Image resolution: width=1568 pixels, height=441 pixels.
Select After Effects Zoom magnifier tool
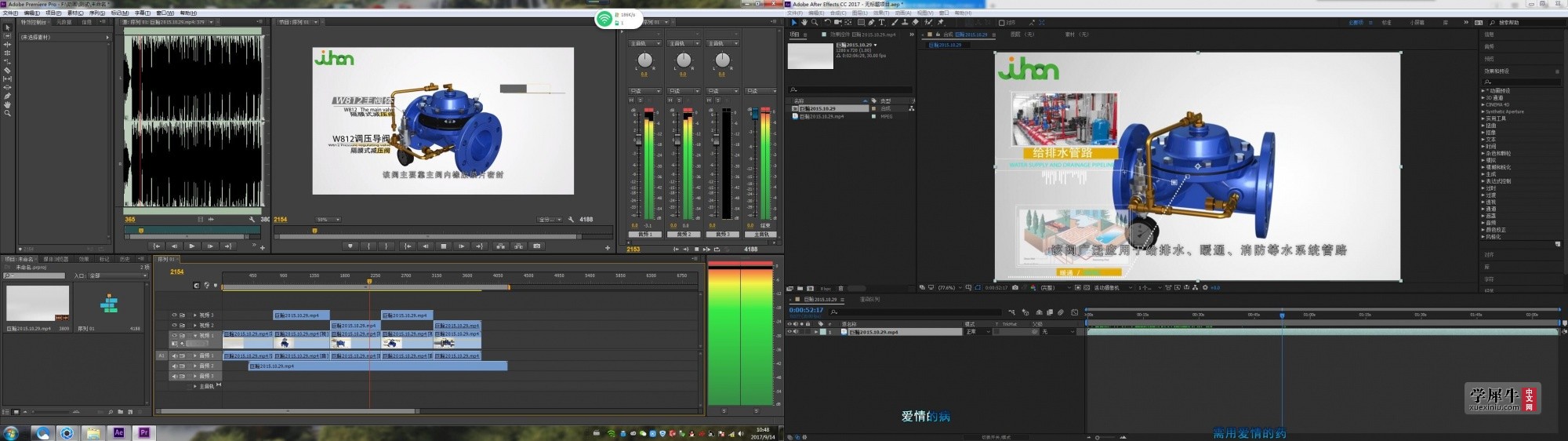(815, 22)
